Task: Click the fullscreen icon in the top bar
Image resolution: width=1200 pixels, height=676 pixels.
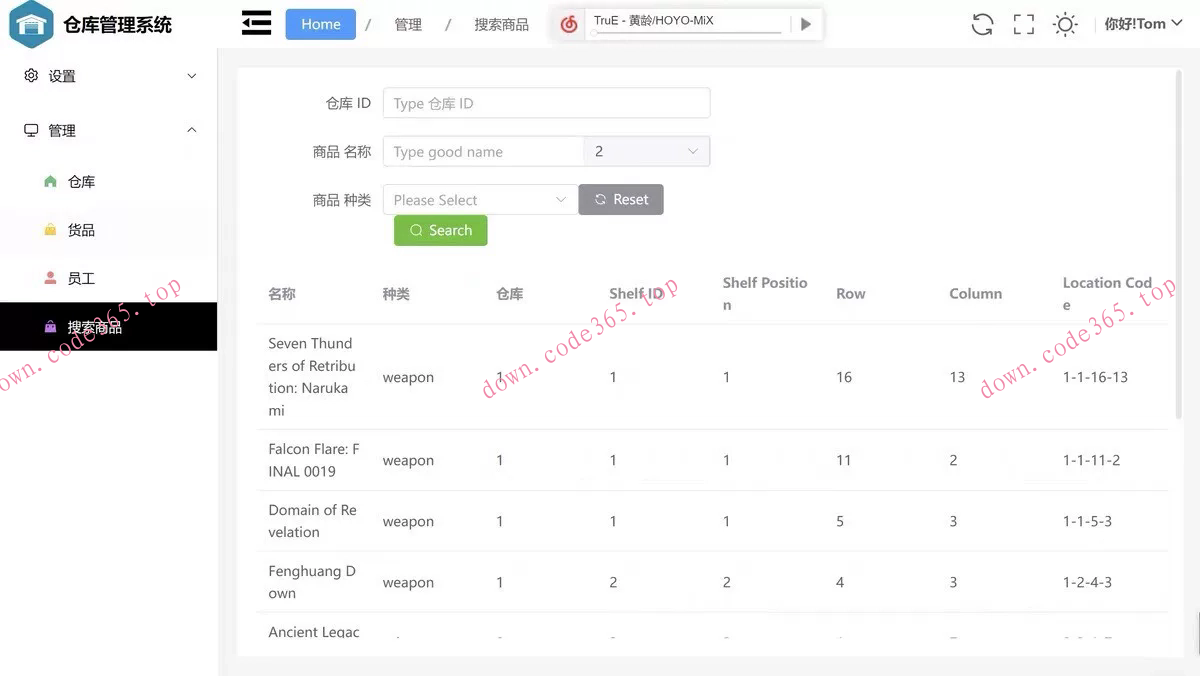Action: [1023, 23]
